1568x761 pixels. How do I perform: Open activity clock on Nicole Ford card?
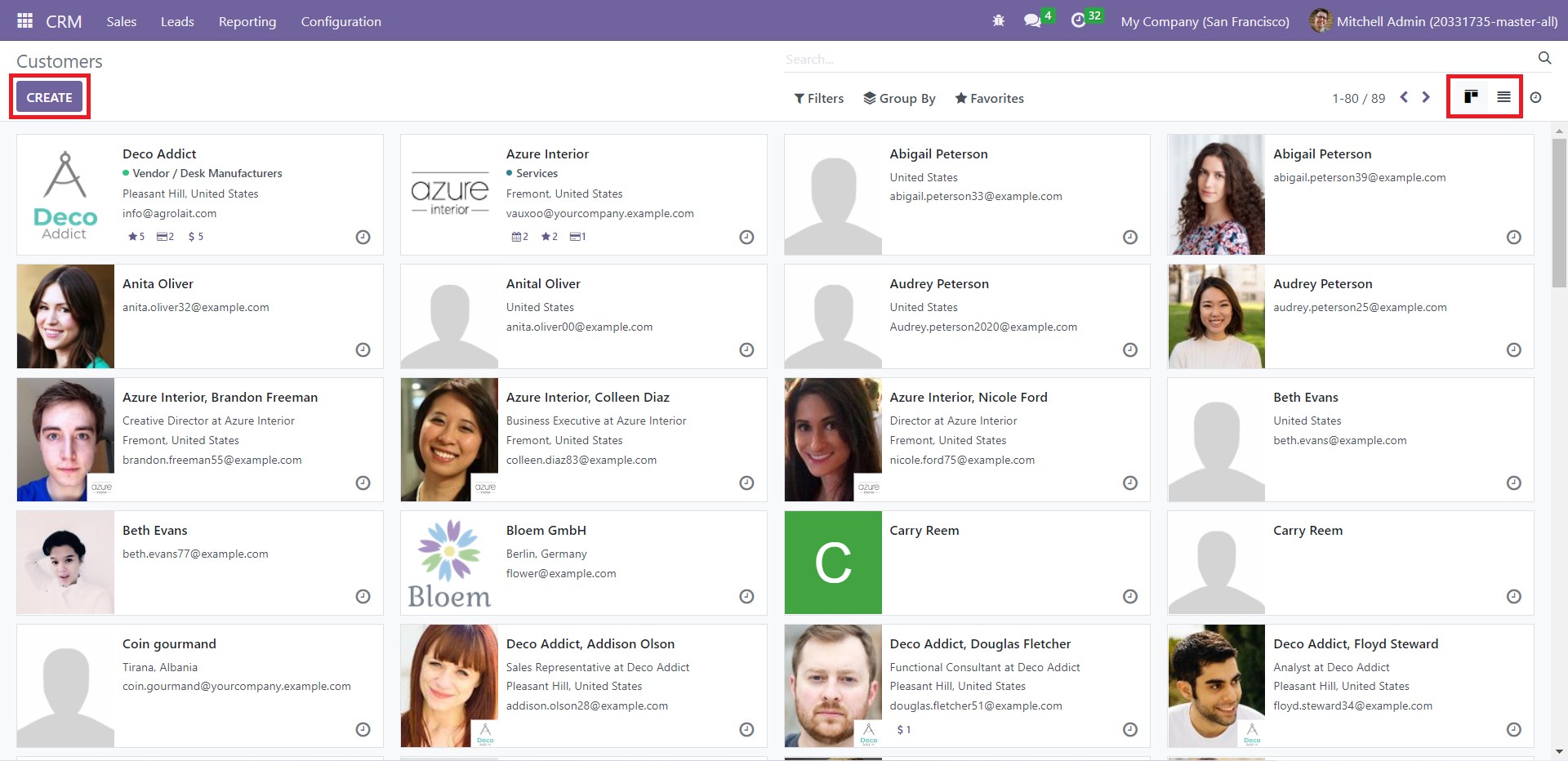click(1130, 483)
